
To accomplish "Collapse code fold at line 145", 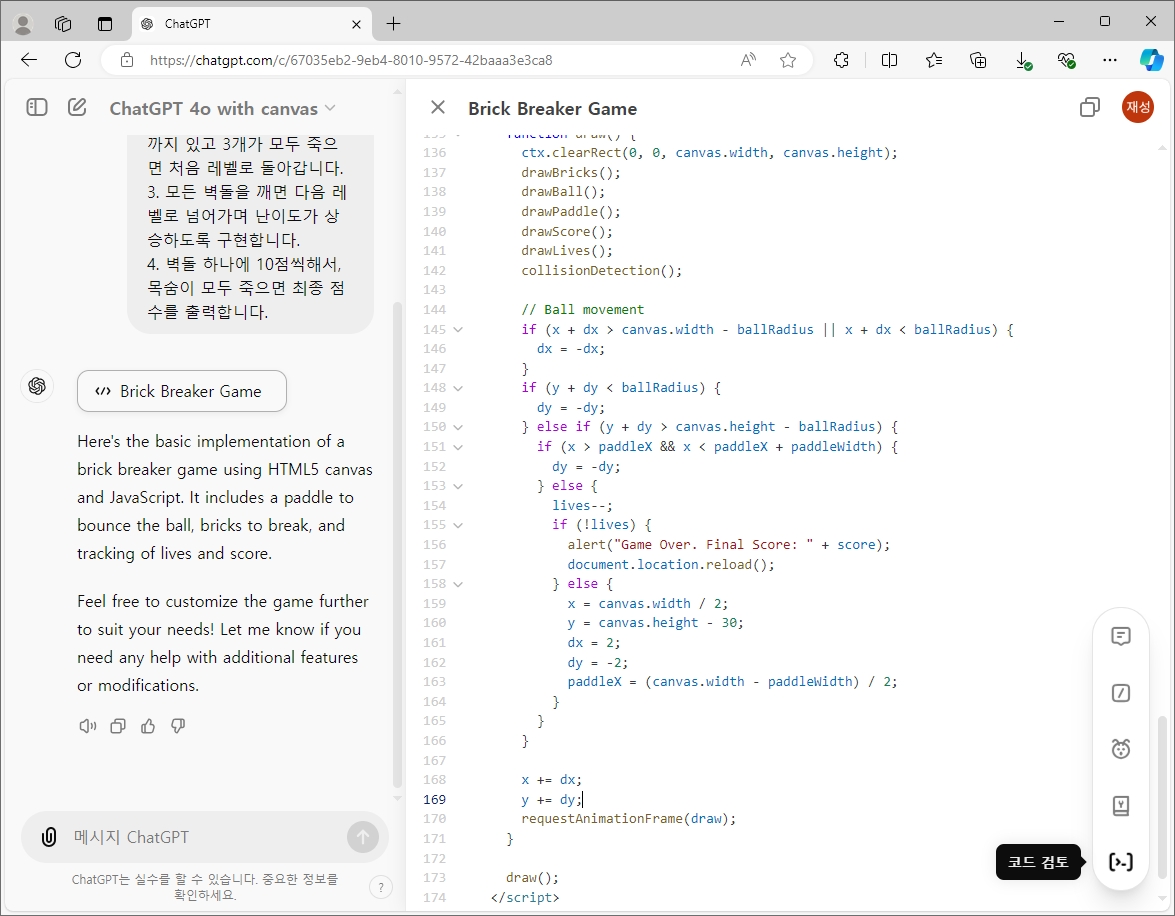I will [x=458, y=330].
